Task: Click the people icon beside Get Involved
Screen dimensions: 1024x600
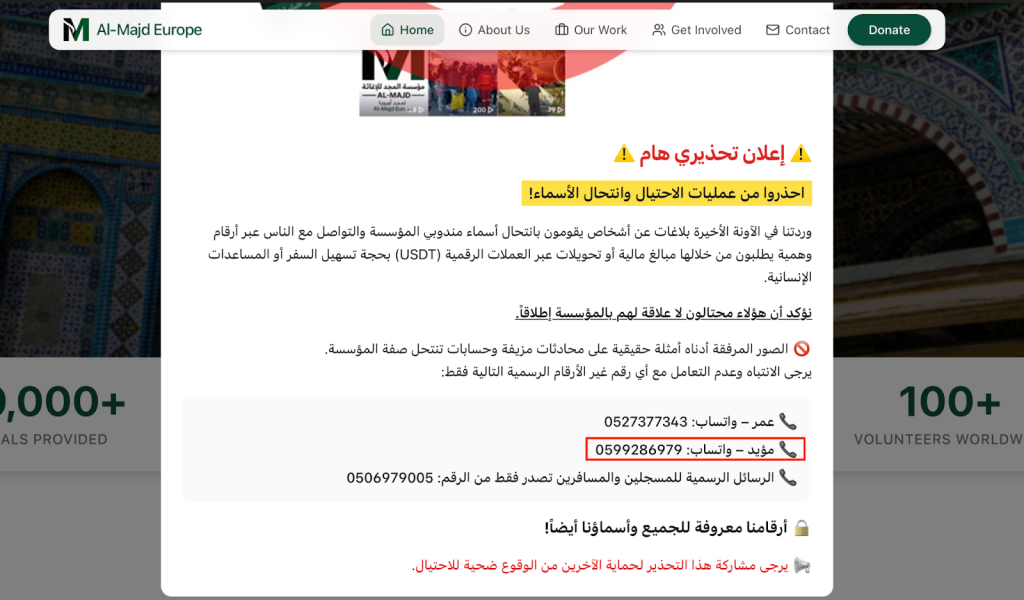Action: click(x=658, y=30)
